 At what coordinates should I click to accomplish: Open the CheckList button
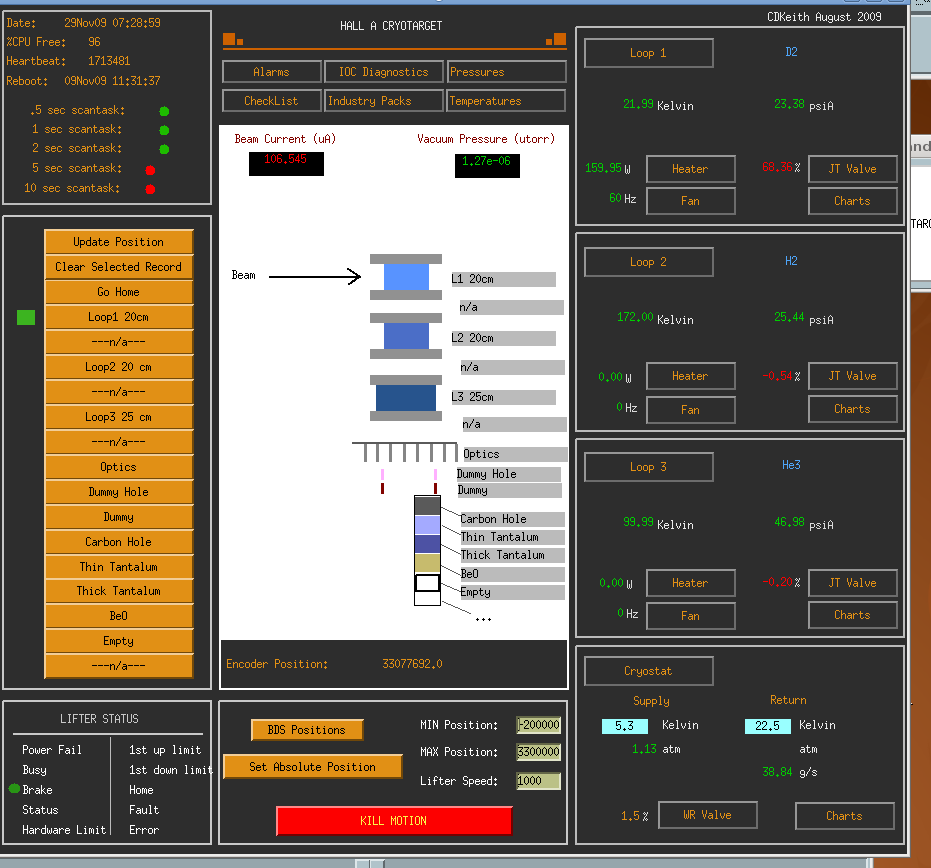click(272, 101)
